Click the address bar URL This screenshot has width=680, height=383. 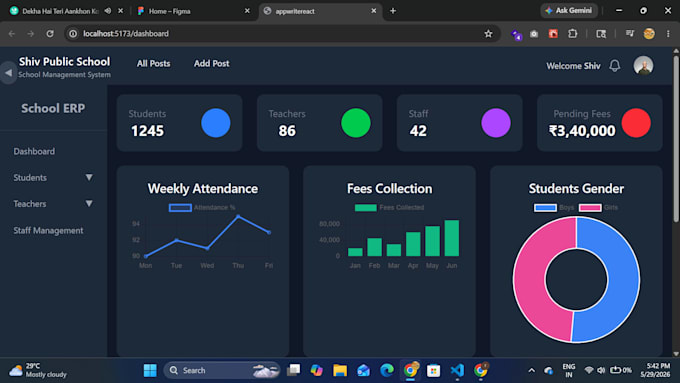click(x=126, y=33)
